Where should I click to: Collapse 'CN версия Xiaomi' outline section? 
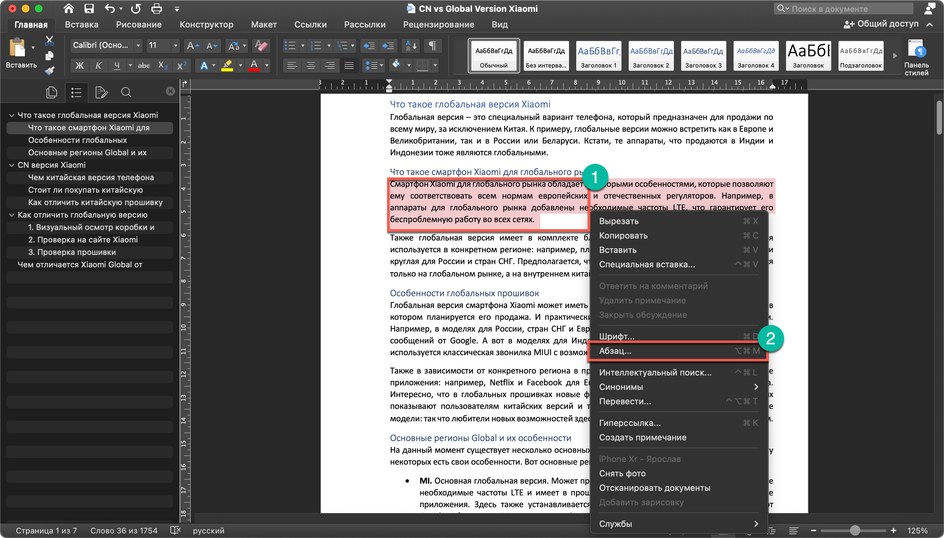(11, 165)
